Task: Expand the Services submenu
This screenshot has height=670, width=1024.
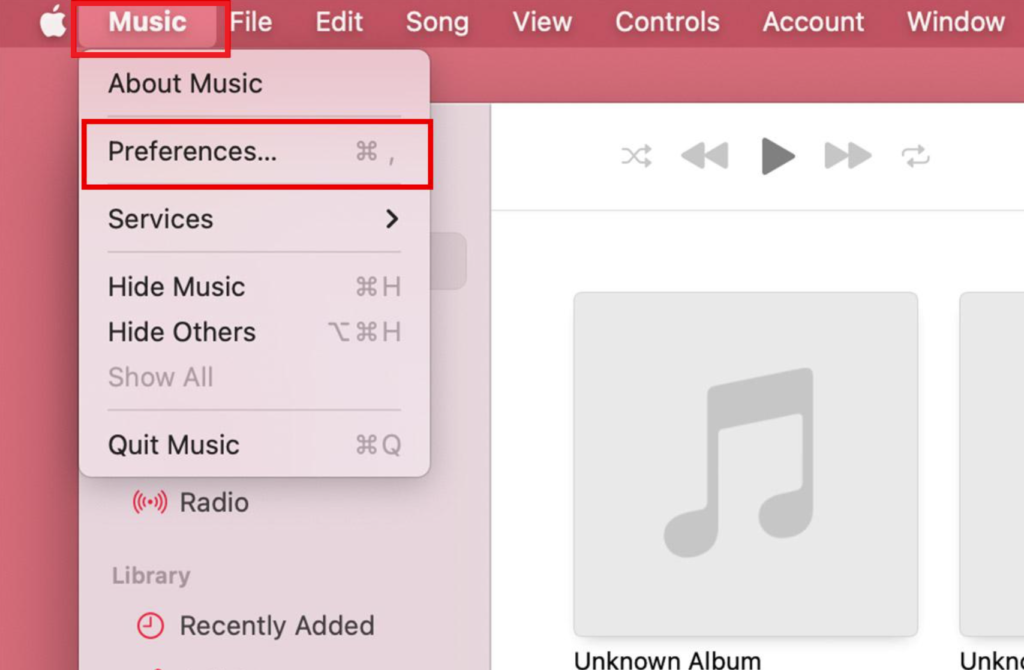Action: pyautogui.click(x=160, y=219)
